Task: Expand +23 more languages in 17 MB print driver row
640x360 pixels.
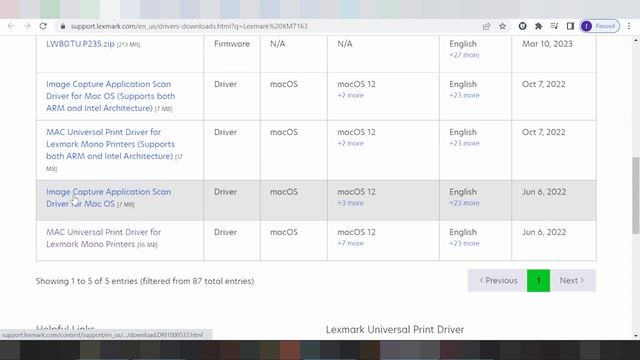Action: tap(464, 143)
